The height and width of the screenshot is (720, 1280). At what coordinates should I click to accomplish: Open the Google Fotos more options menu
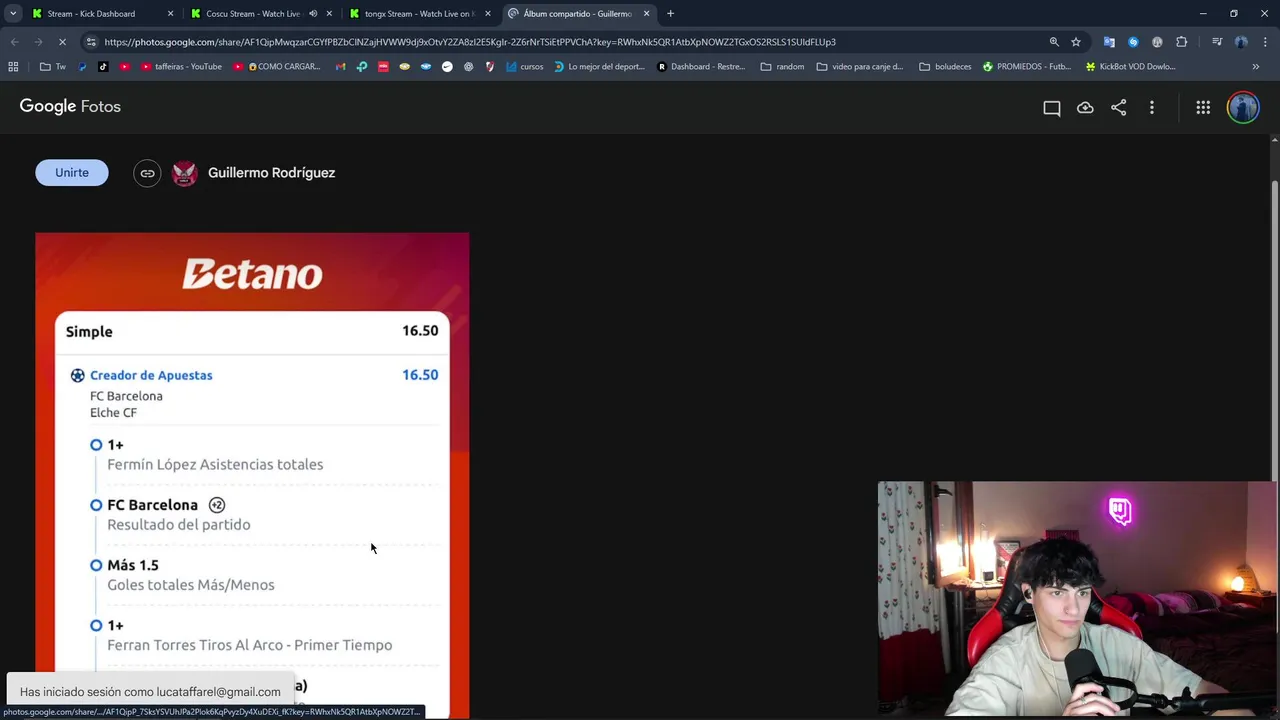point(1152,108)
